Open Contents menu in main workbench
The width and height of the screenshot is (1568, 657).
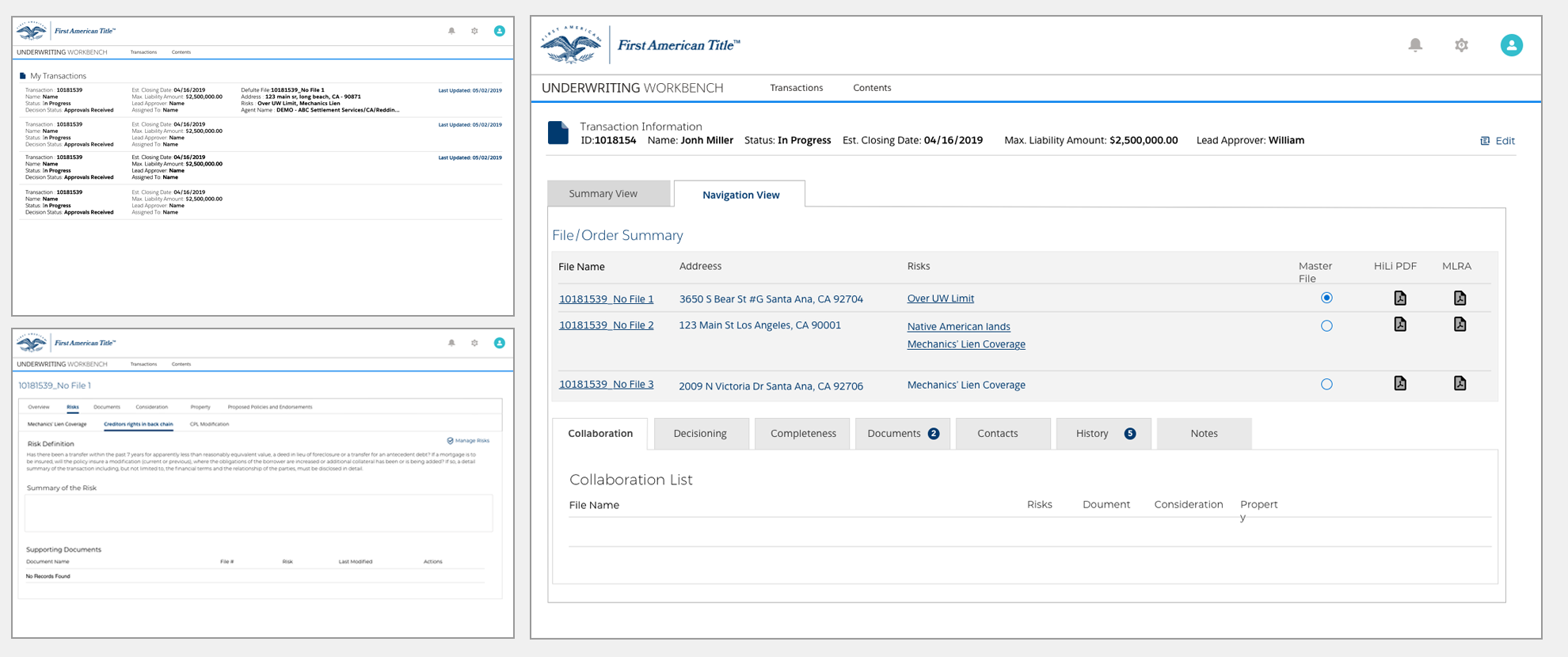click(872, 88)
